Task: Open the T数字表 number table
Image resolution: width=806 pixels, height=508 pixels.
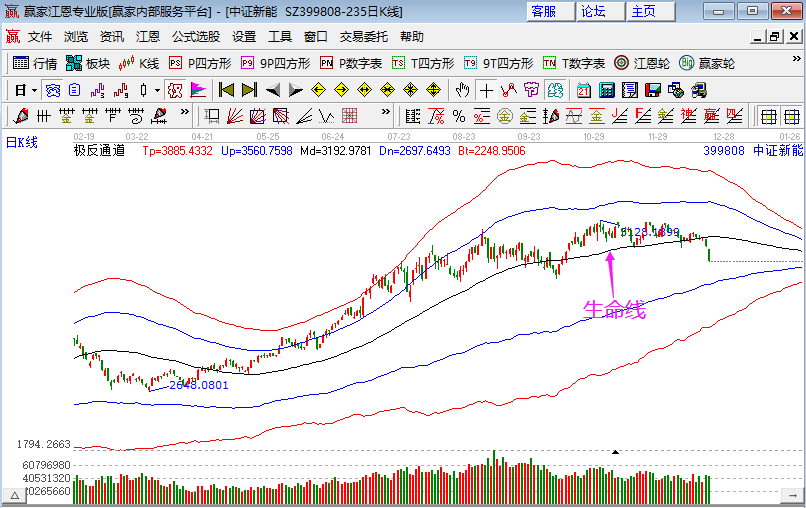Action: [x=574, y=63]
